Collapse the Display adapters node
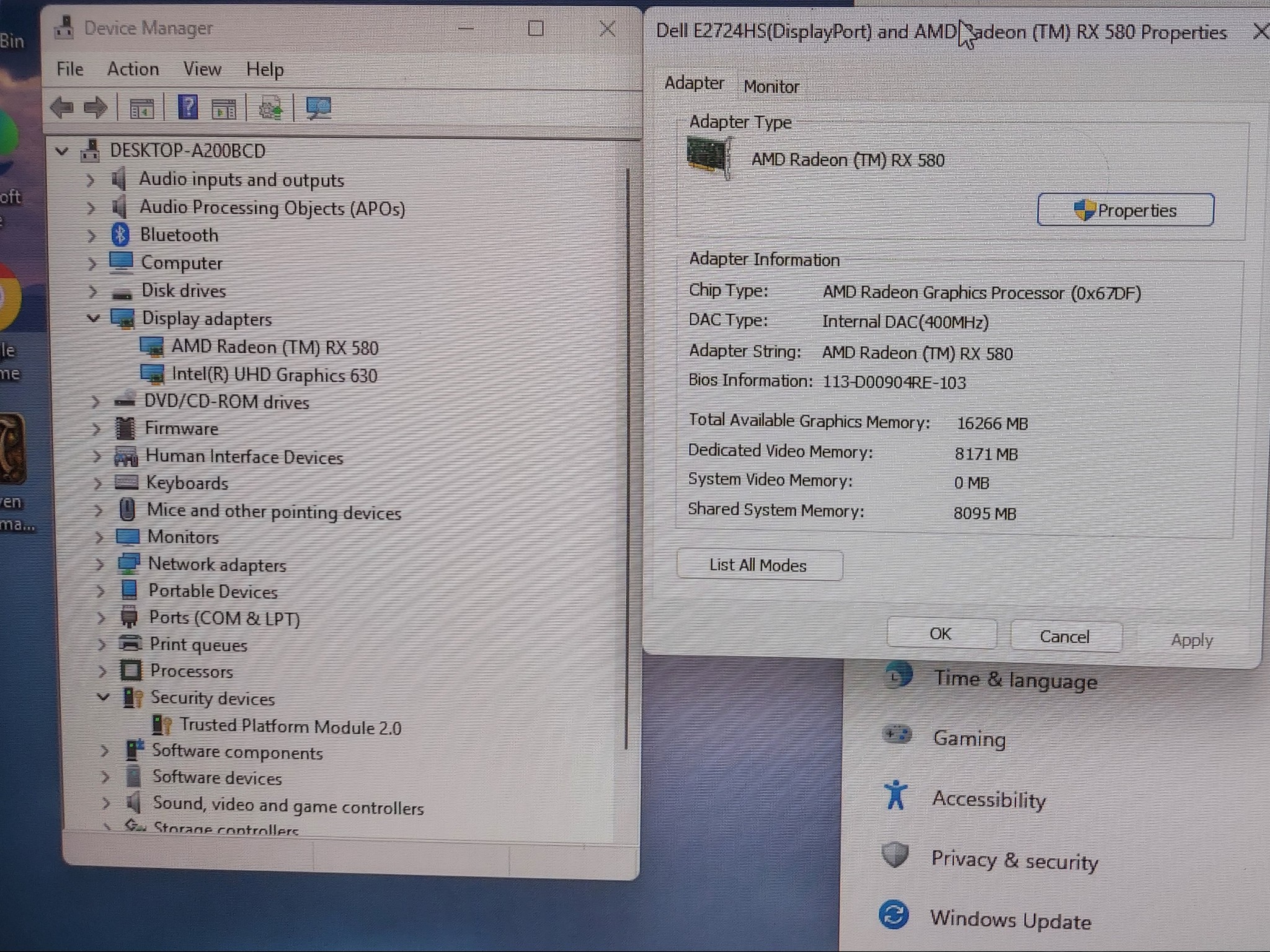The width and height of the screenshot is (1270, 952). tap(93, 319)
